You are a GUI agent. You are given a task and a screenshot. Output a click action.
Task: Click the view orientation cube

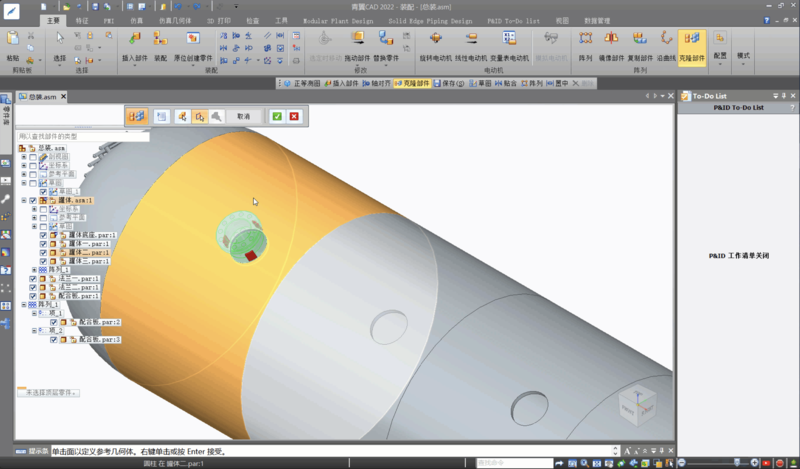(x=637, y=405)
